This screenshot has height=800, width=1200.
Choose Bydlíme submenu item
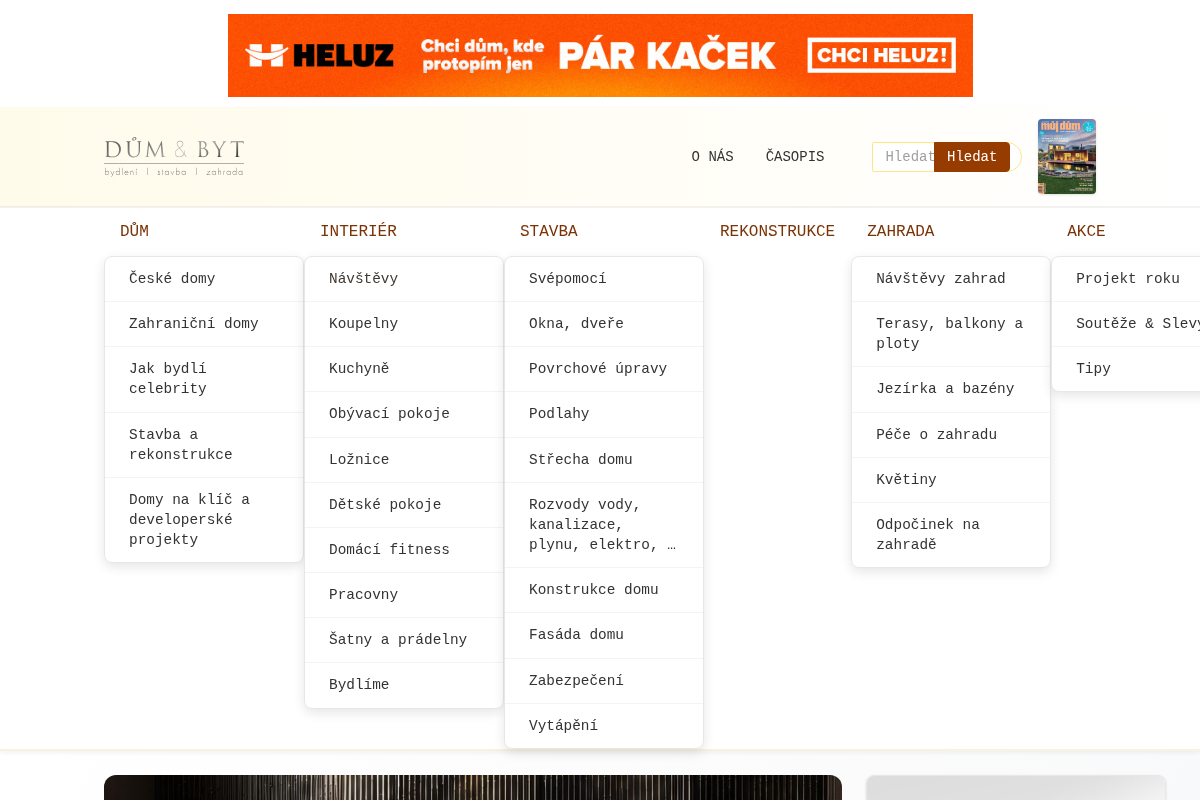pos(404,685)
